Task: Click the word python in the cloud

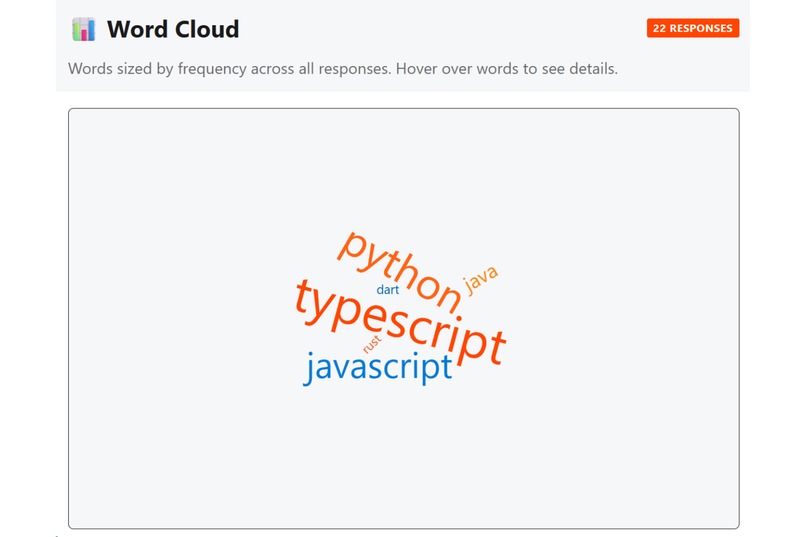Action: point(399,272)
